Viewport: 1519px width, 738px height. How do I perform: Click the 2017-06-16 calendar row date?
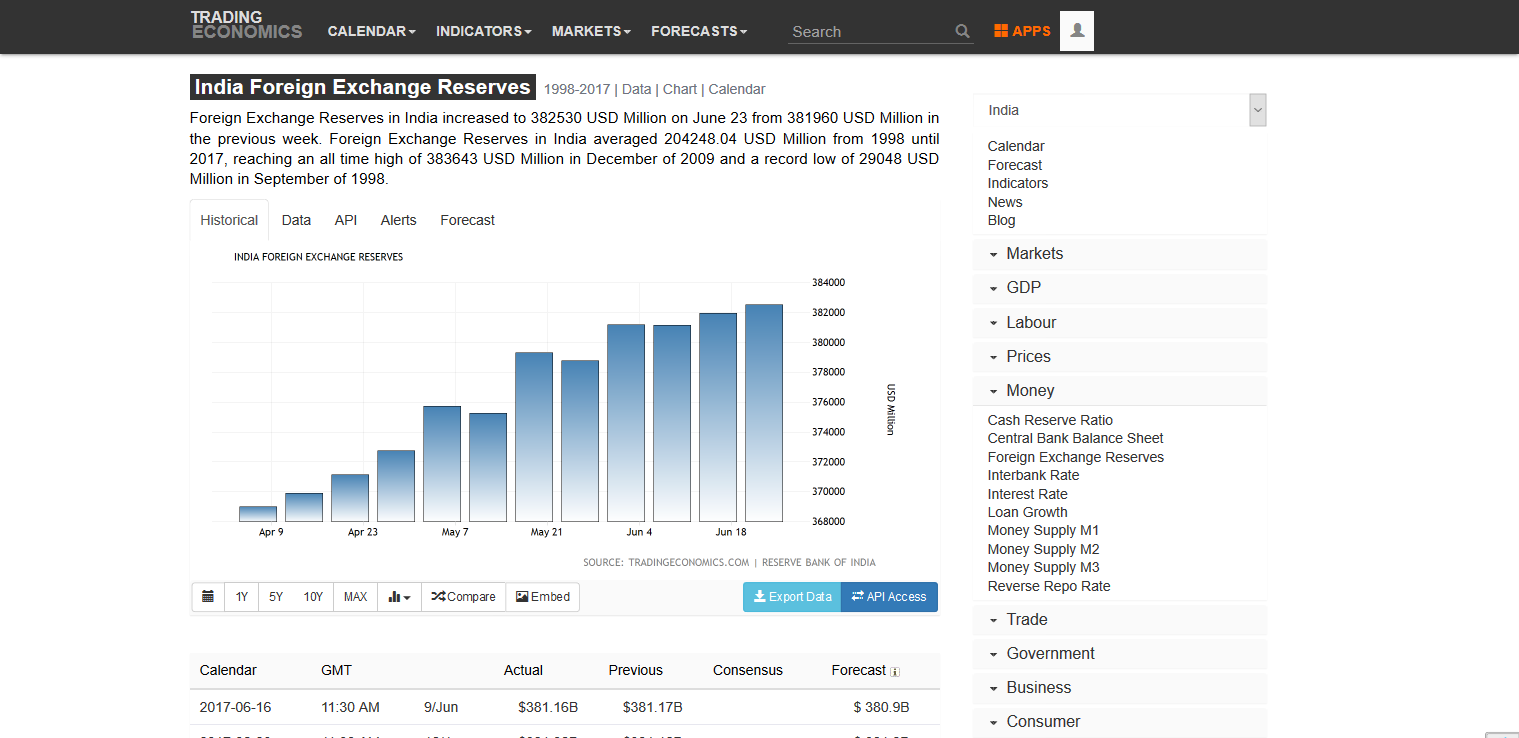(235, 707)
